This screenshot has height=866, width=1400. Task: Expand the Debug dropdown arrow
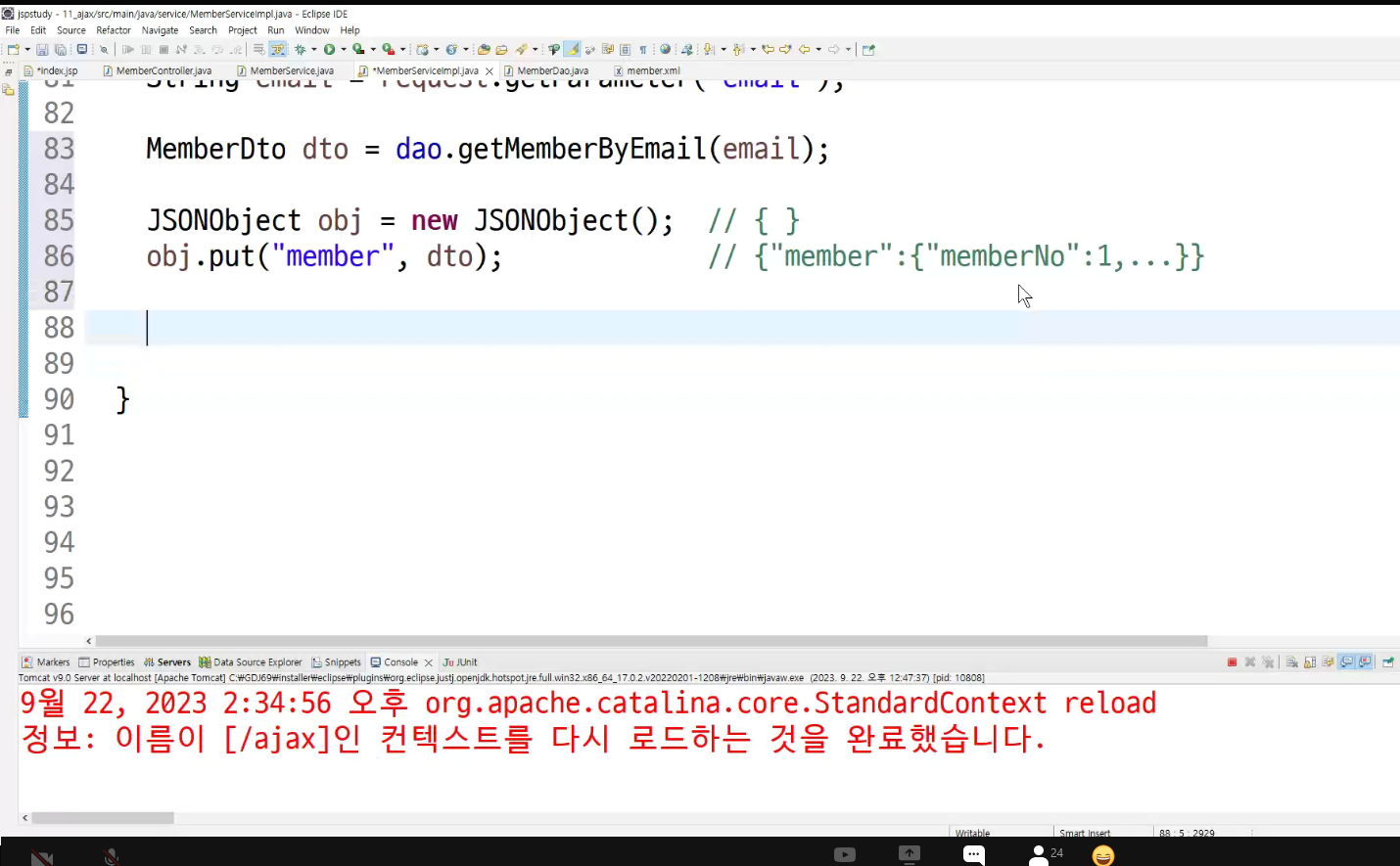(x=313, y=49)
